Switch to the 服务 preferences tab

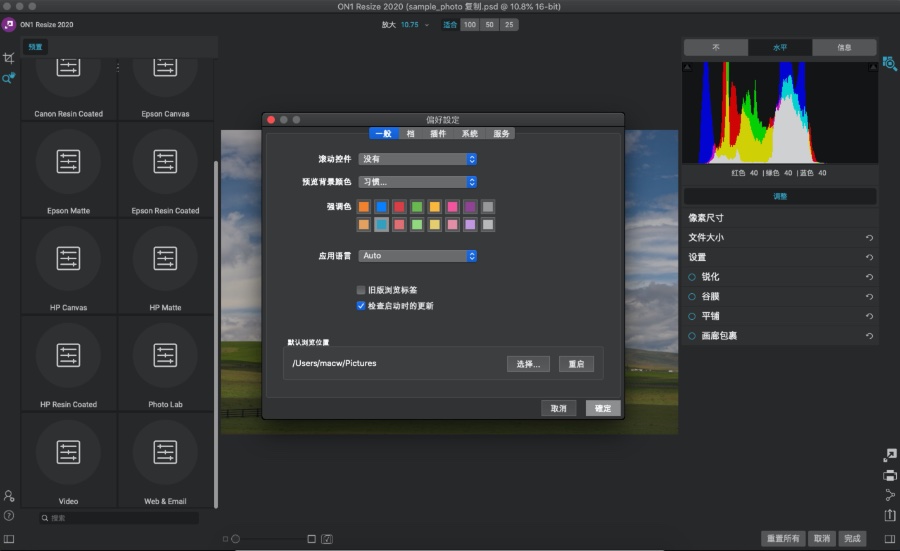pyautogui.click(x=501, y=133)
